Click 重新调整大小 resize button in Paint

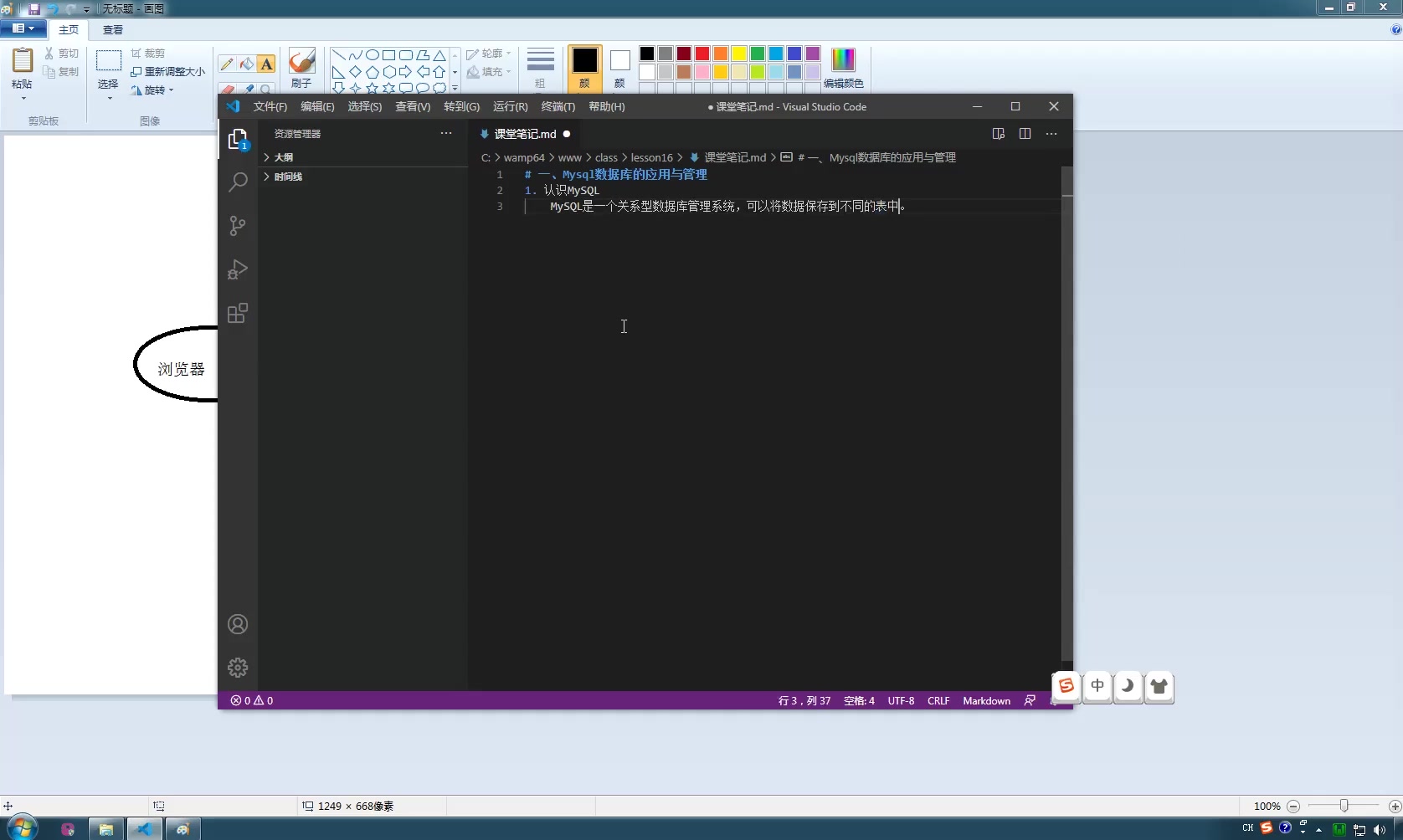[x=167, y=72]
